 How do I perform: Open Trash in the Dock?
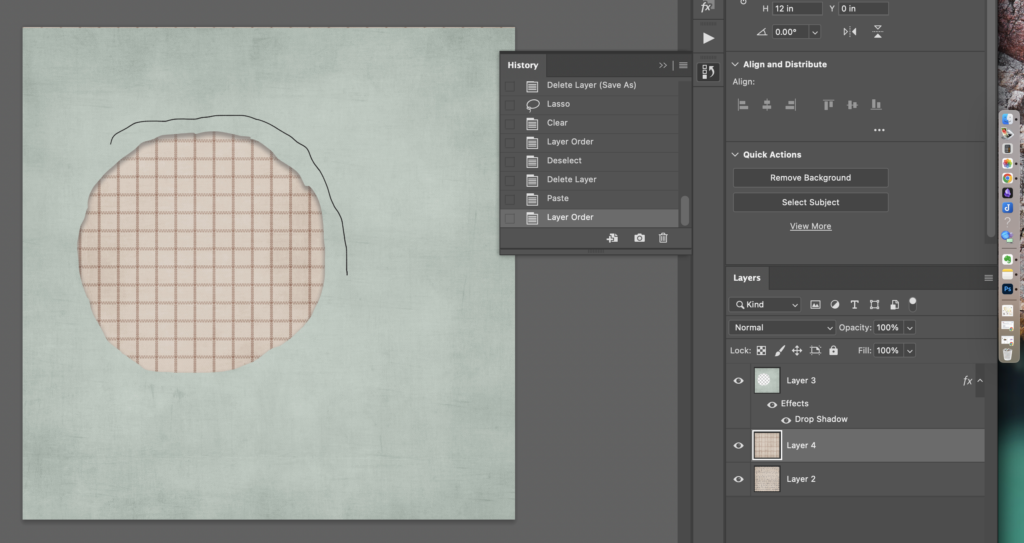[1008, 354]
